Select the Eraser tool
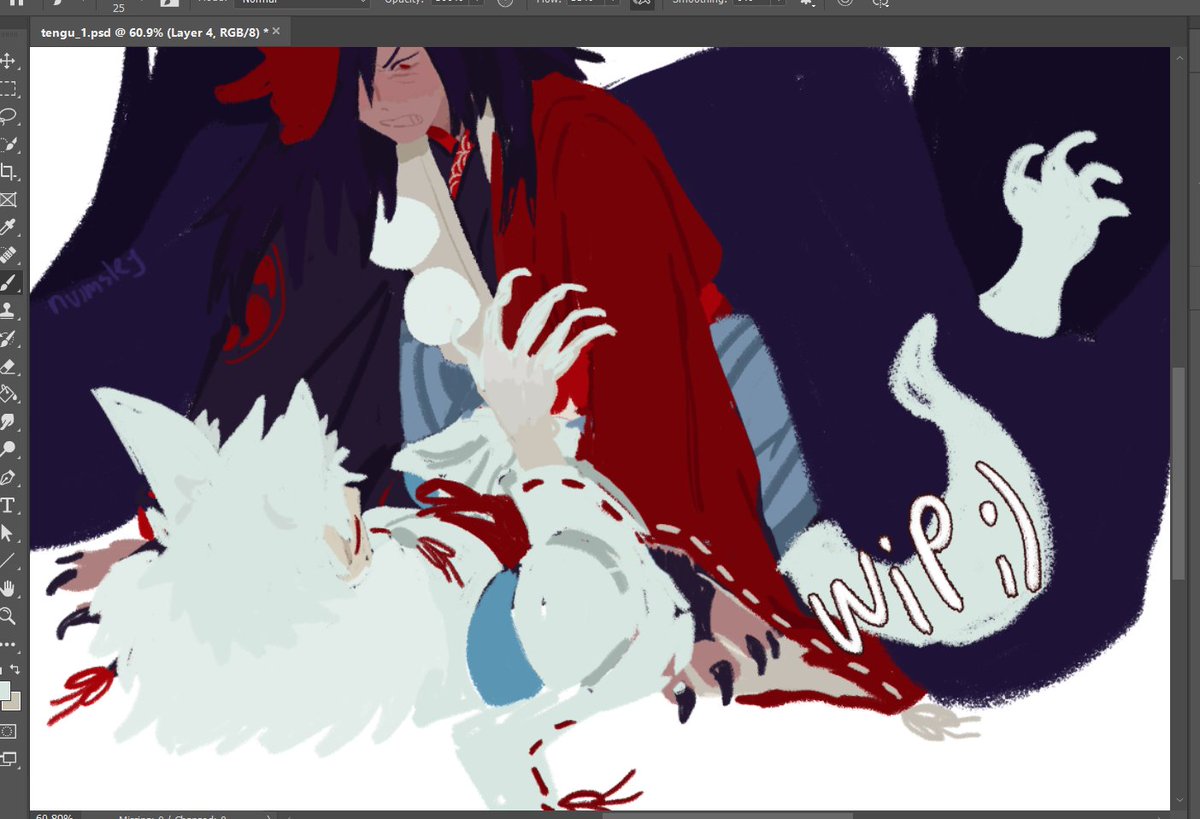 coord(9,366)
